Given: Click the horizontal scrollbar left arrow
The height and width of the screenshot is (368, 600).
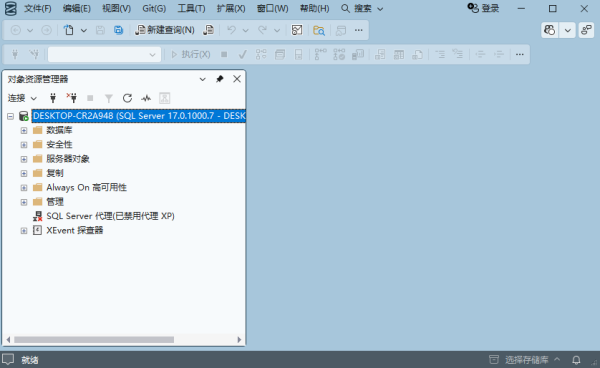Looking at the screenshot, I should 8,340.
